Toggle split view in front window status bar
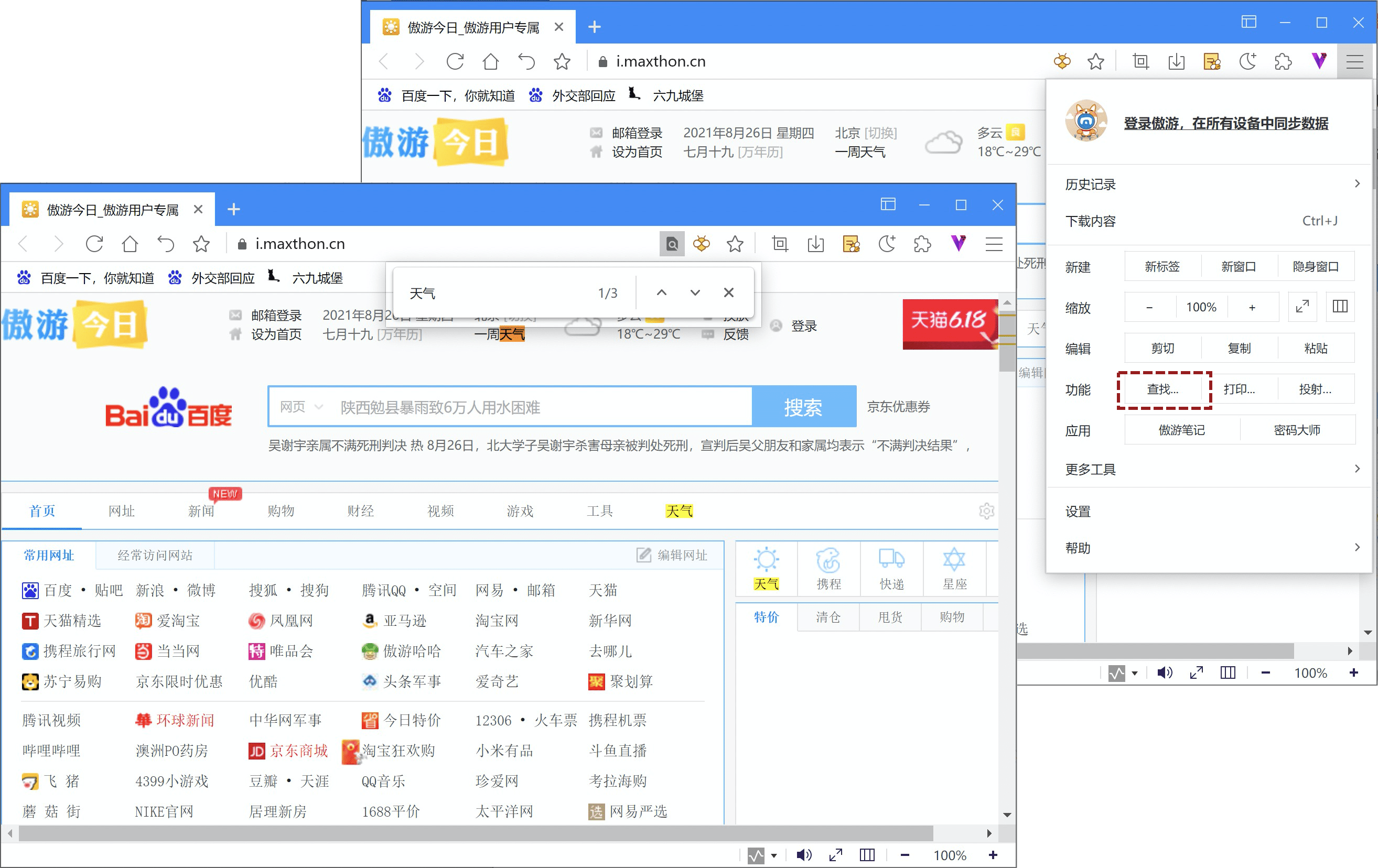Image resolution: width=1378 pixels, height=868 pixels. click(867, 855)
